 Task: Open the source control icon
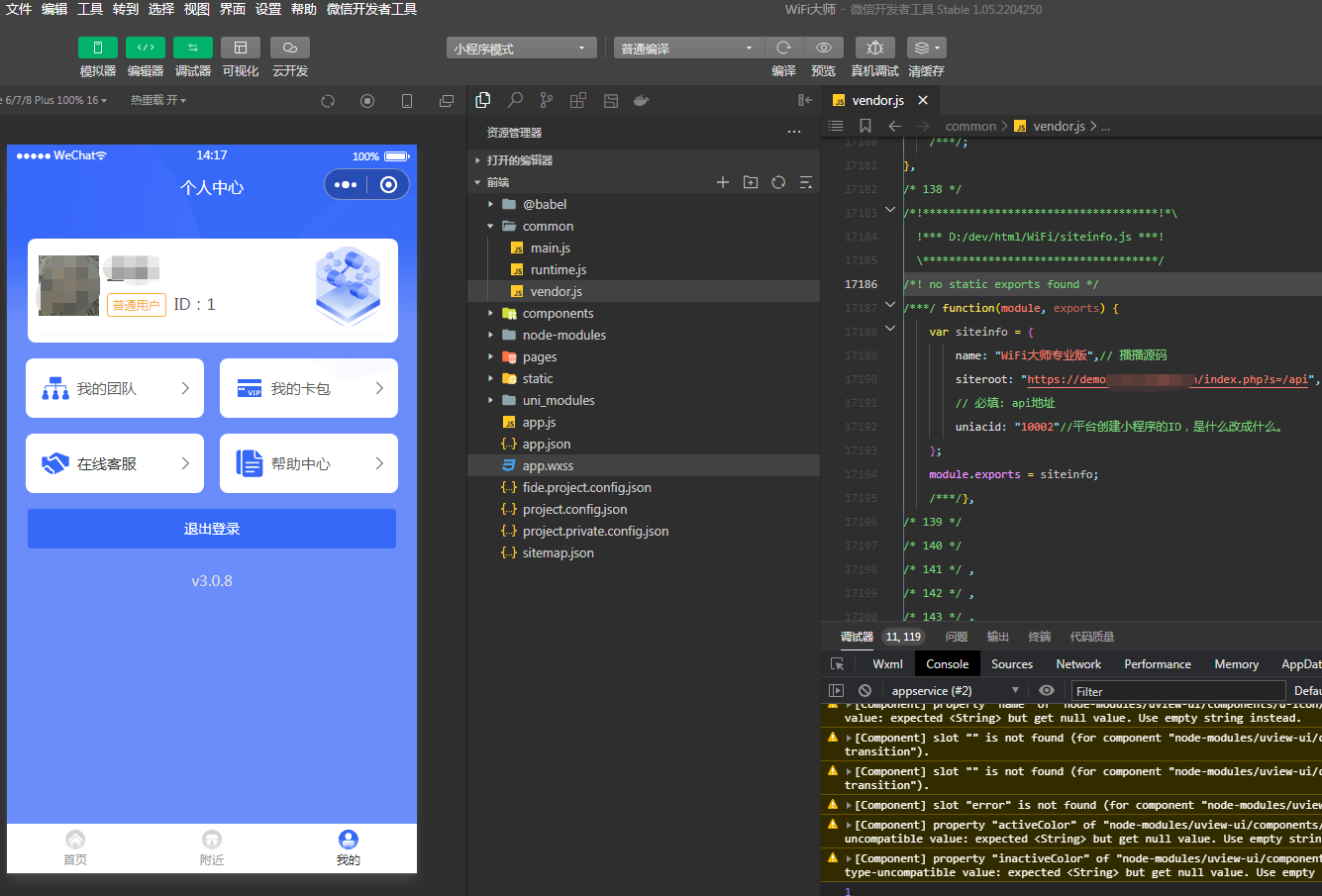547,100
